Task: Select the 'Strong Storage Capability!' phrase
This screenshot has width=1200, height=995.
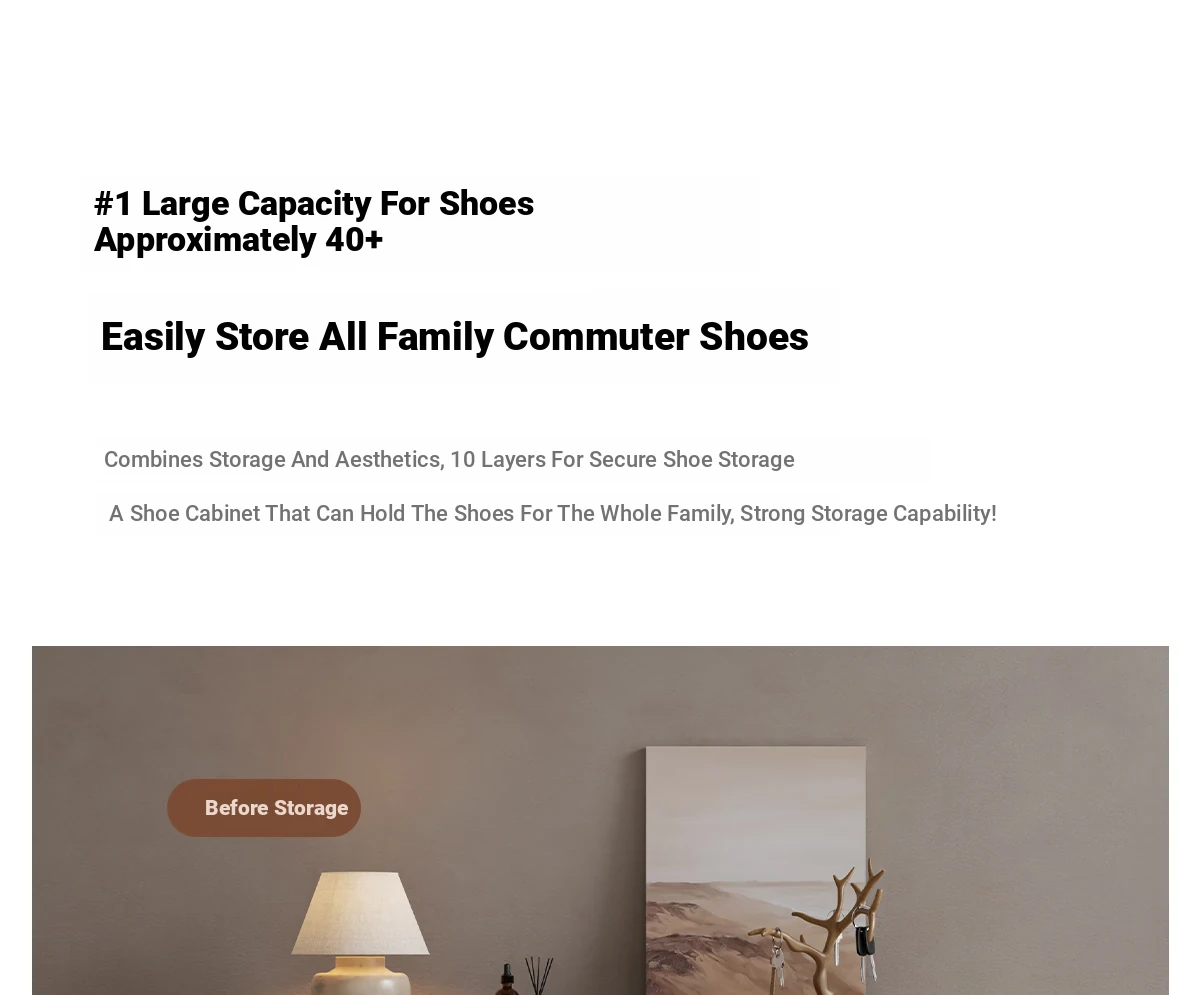Action: tap(868, 514)
